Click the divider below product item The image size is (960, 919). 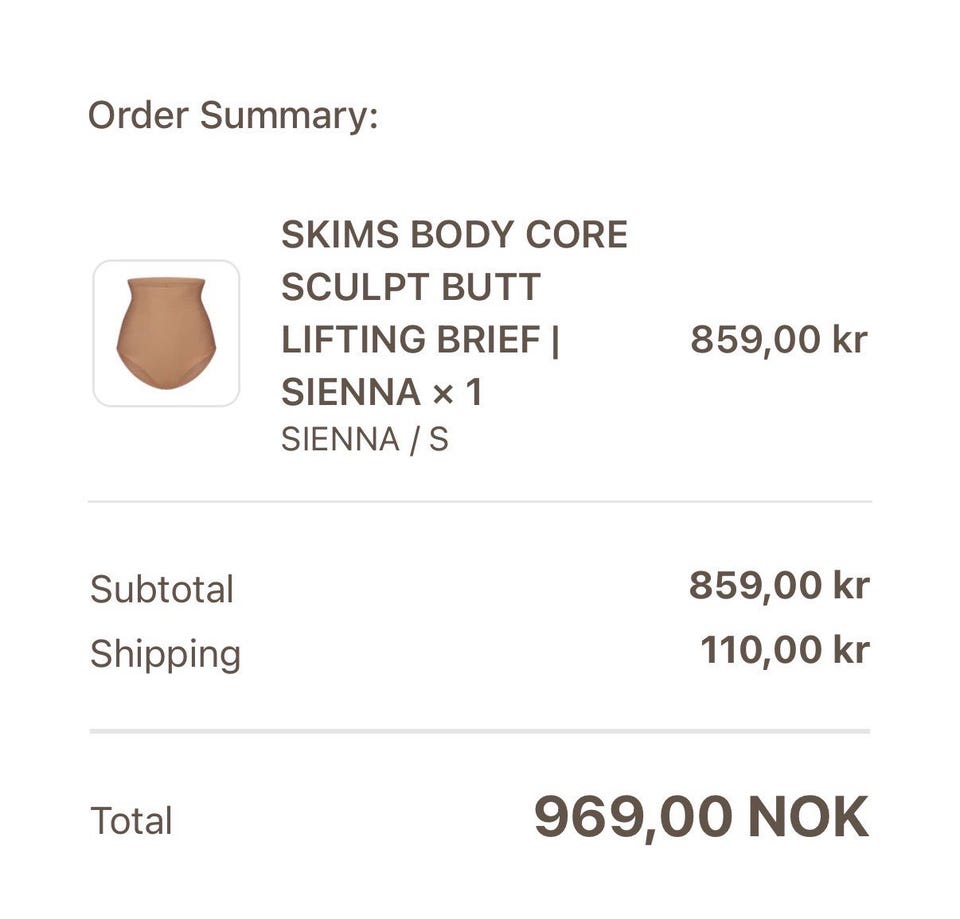(479, 501)
